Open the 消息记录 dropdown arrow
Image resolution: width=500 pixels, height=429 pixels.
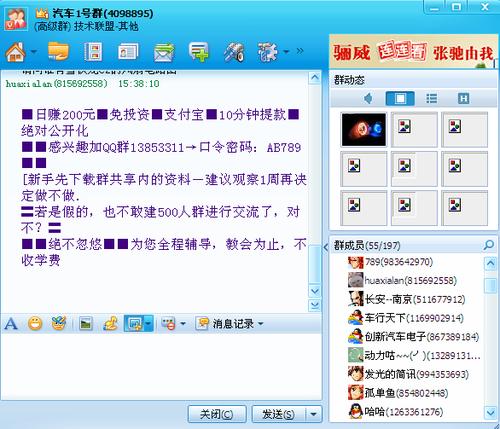click(261, 324)
